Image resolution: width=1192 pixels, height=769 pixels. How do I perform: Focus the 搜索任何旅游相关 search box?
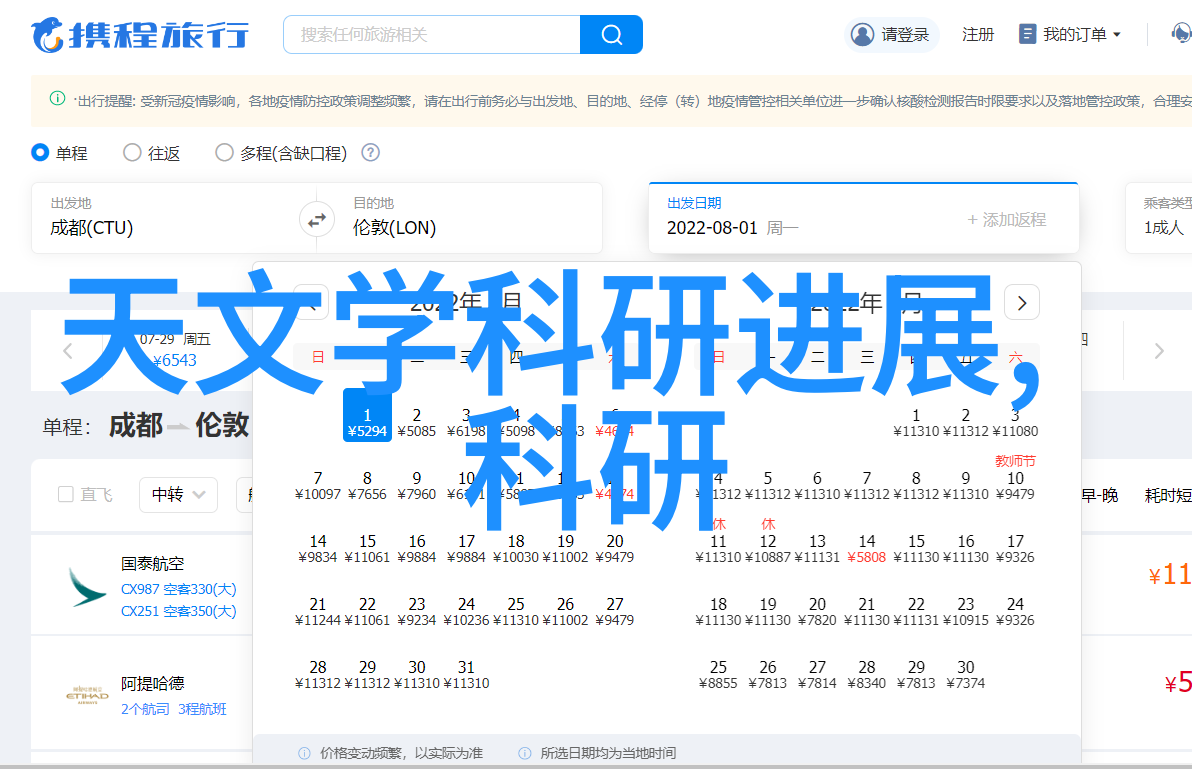(x=432, y=34)
